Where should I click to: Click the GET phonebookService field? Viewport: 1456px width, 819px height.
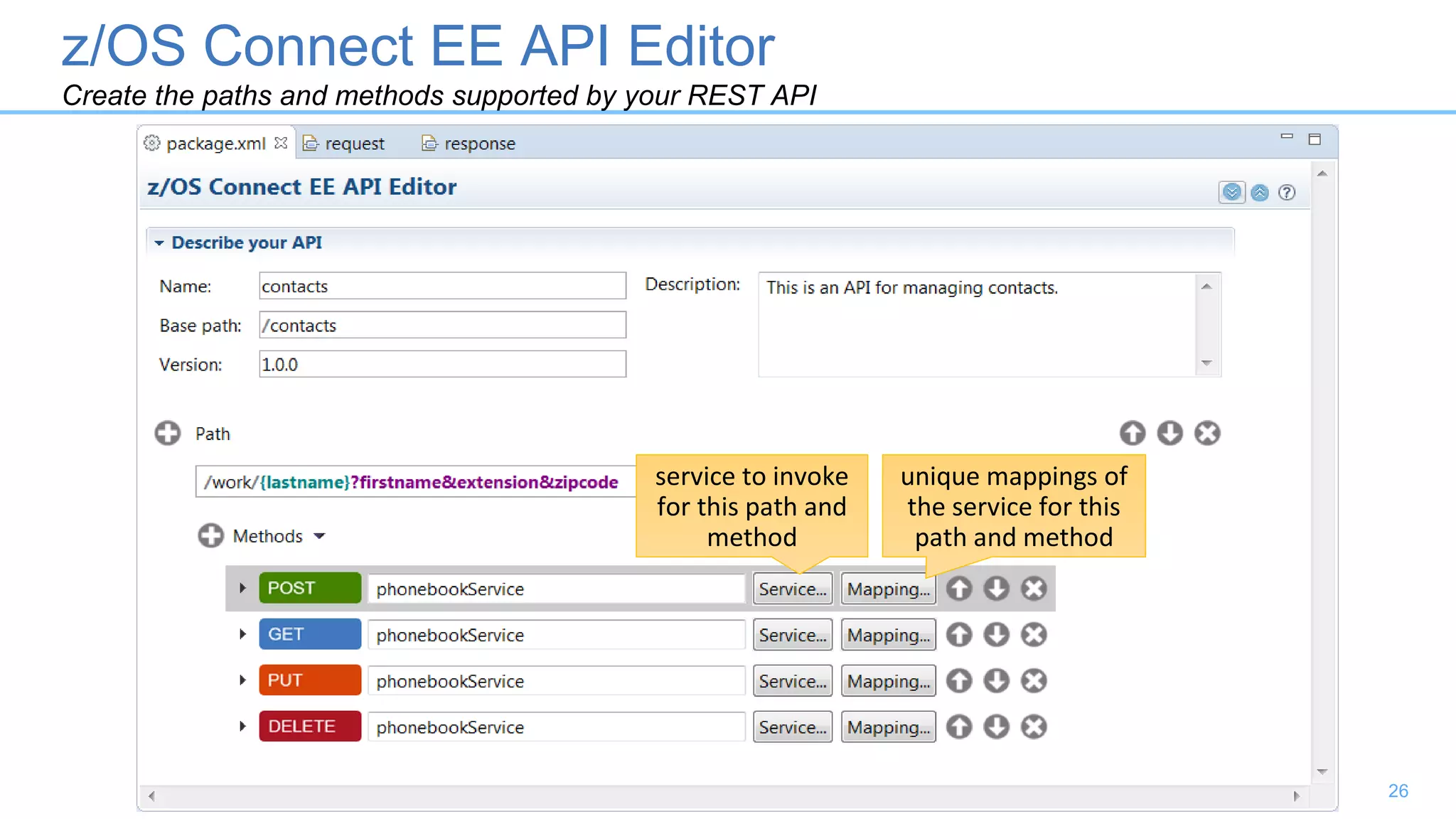(x=557, y=635)
